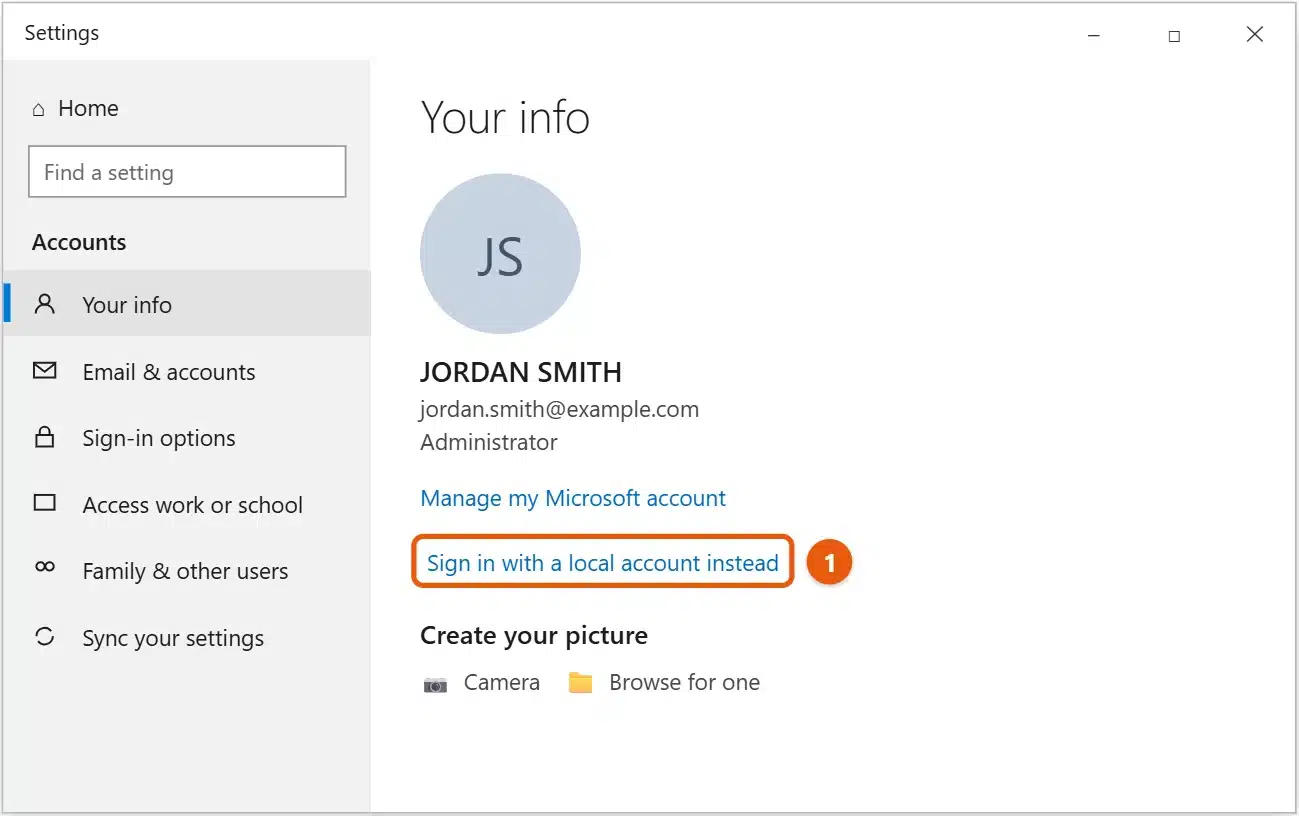This screenshot has width=1299, height=816.
Task: Maximize the Settings window
Action: point(1174,35)
